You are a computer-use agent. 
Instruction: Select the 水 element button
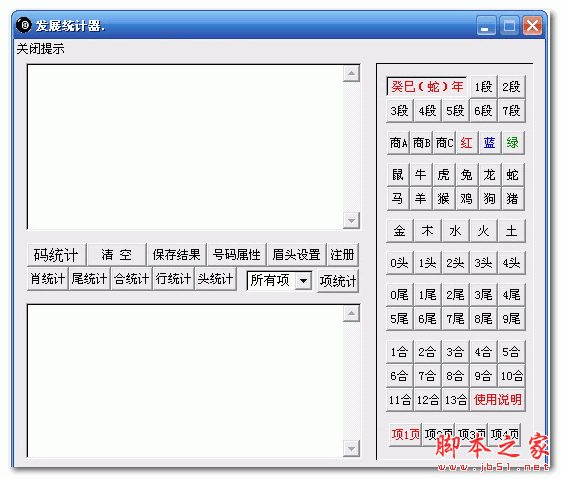point(455,231)
